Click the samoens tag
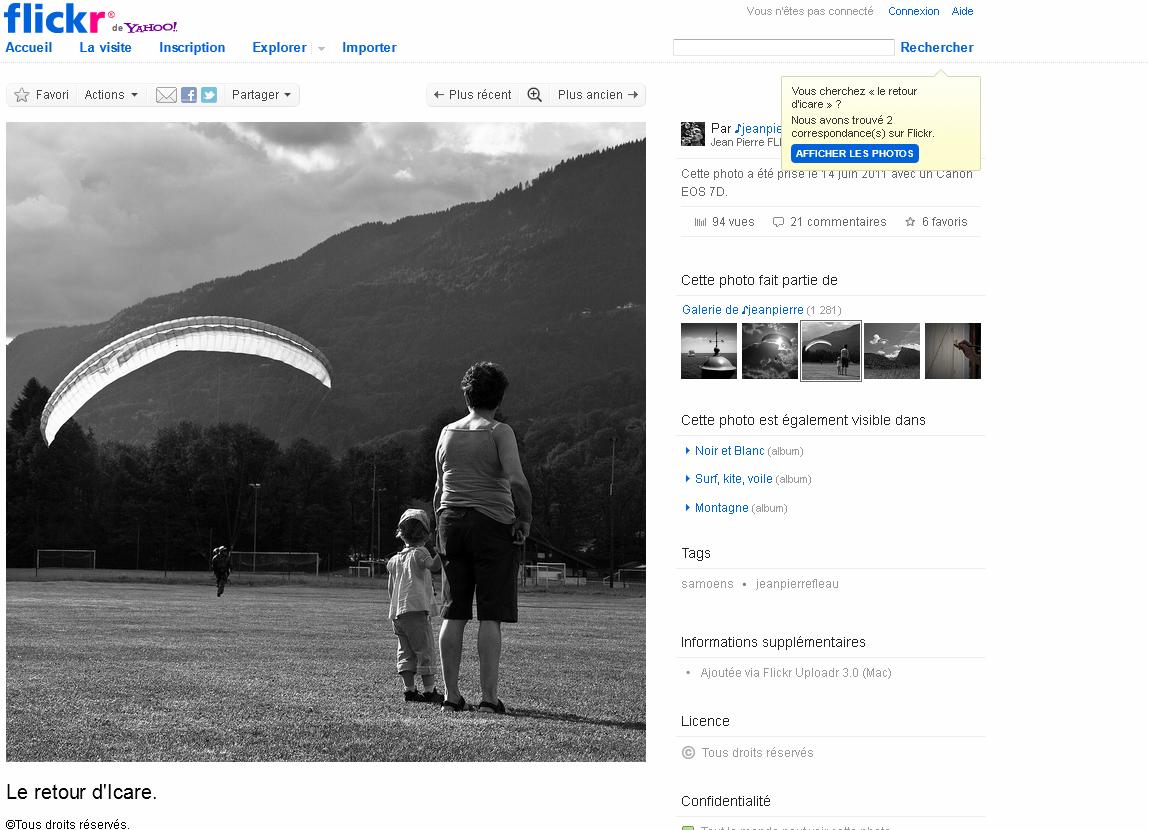Screen dimensions: 1149x830 pos(707,584)
